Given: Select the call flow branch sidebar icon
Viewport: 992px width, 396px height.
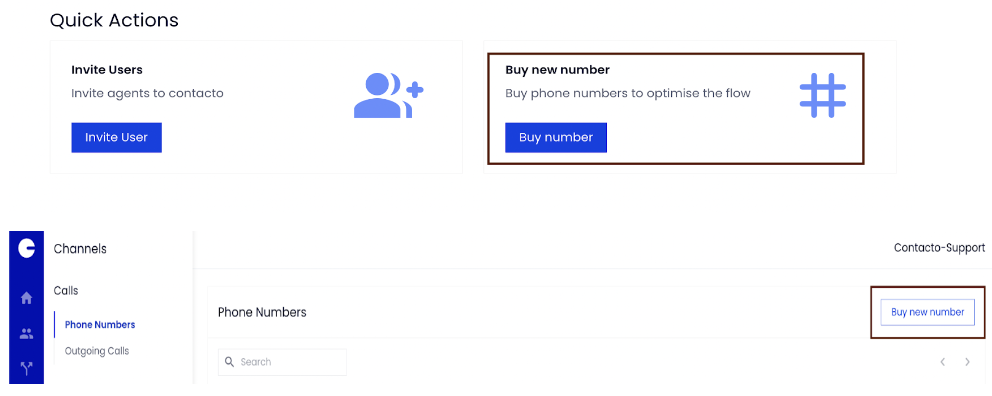Looking at the screenshot, I should coord(27,368).
